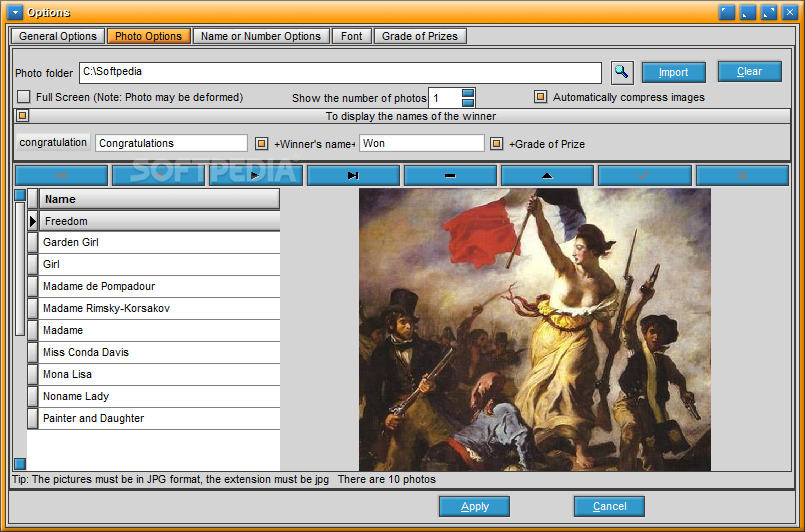The height and width of the screenshot is (532, 805).
Task: Click the edit record up-triangle button
Action: click(x=547, y=176)
